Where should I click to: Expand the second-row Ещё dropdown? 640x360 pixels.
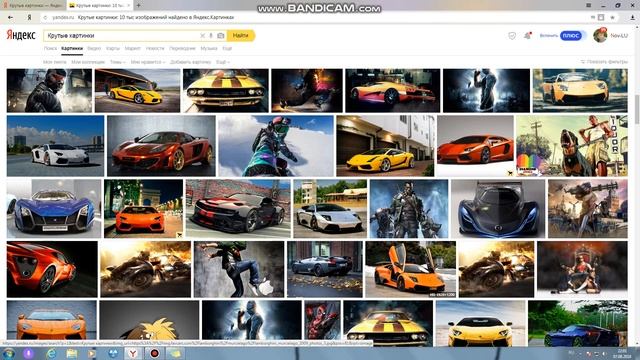tap(222, 62)
